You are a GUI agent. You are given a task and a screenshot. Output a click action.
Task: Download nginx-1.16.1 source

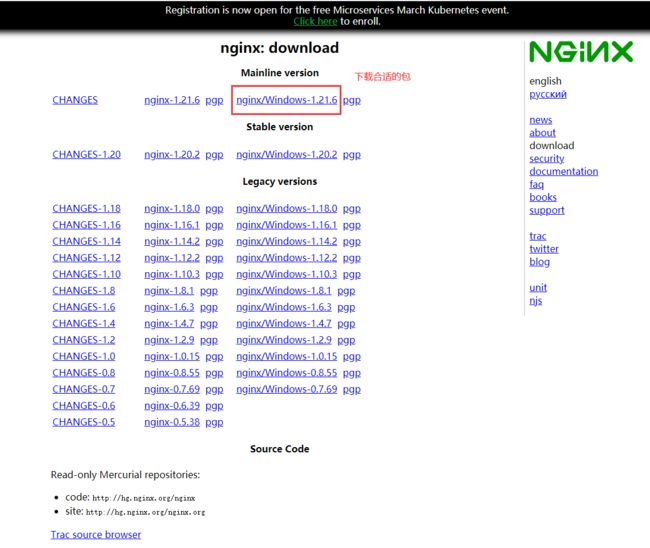tap(172, 225)
